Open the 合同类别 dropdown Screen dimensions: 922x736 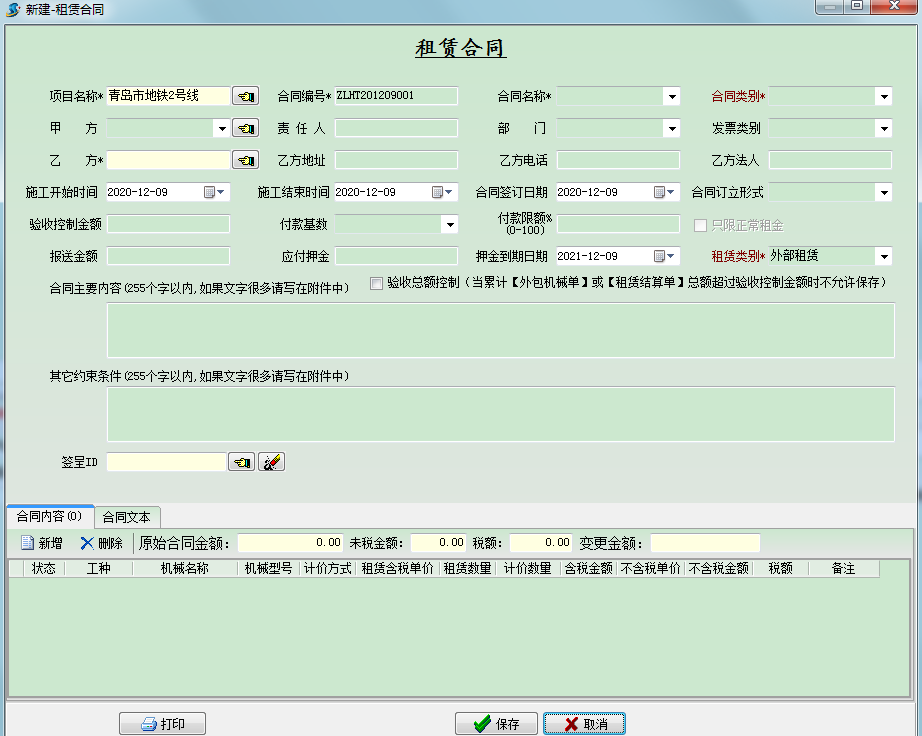[x=883, y=96]
